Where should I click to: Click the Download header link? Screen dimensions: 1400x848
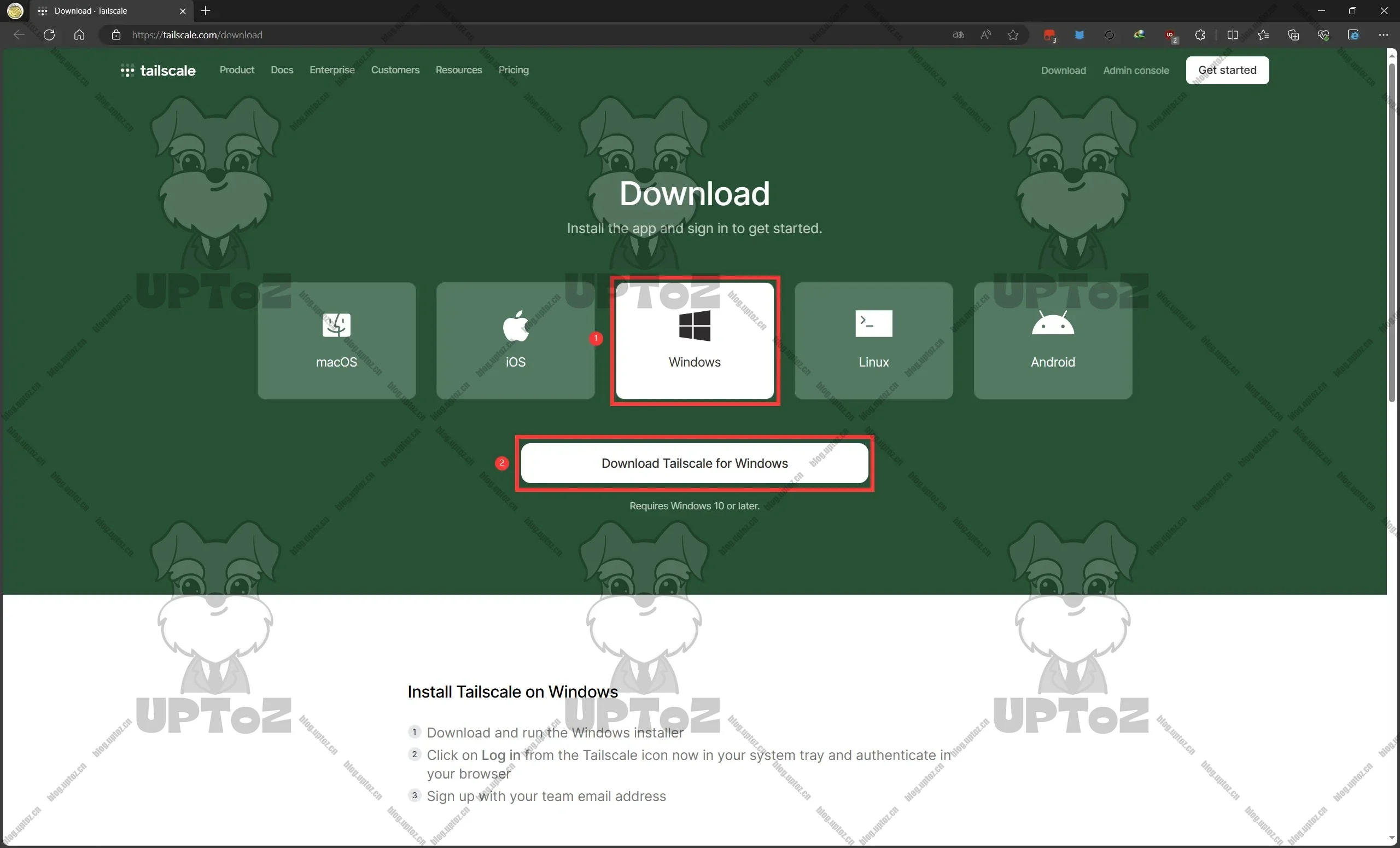[1063, 71]
